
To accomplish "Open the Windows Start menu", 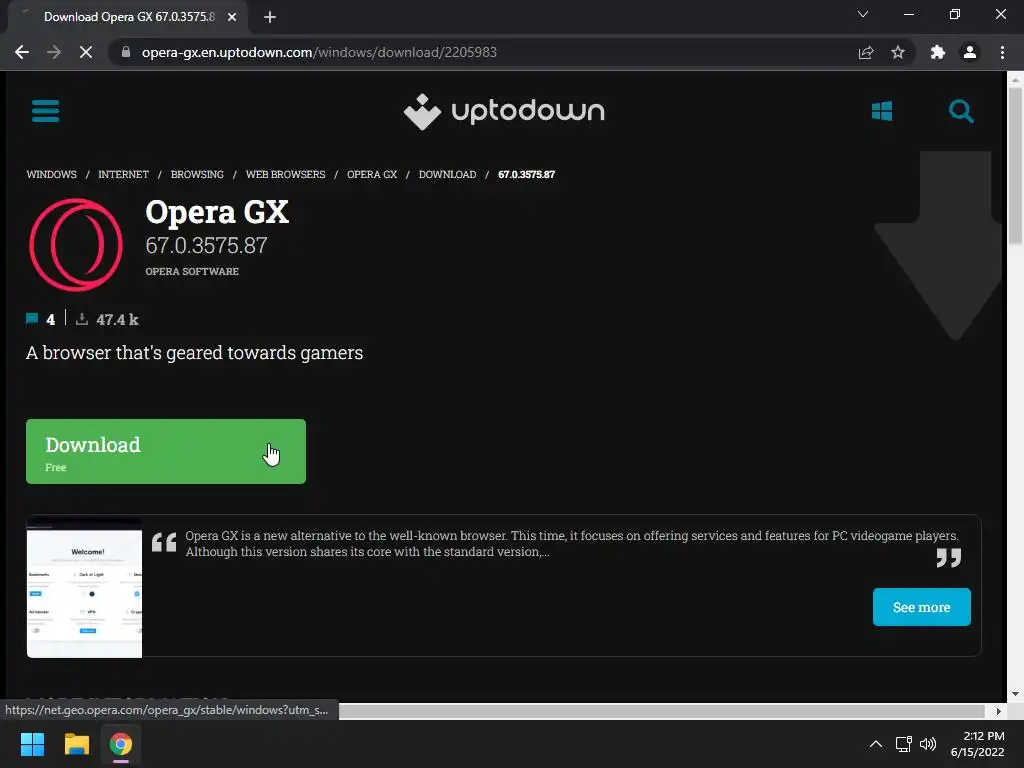I will pyautogui.click(x=32, y=744).
